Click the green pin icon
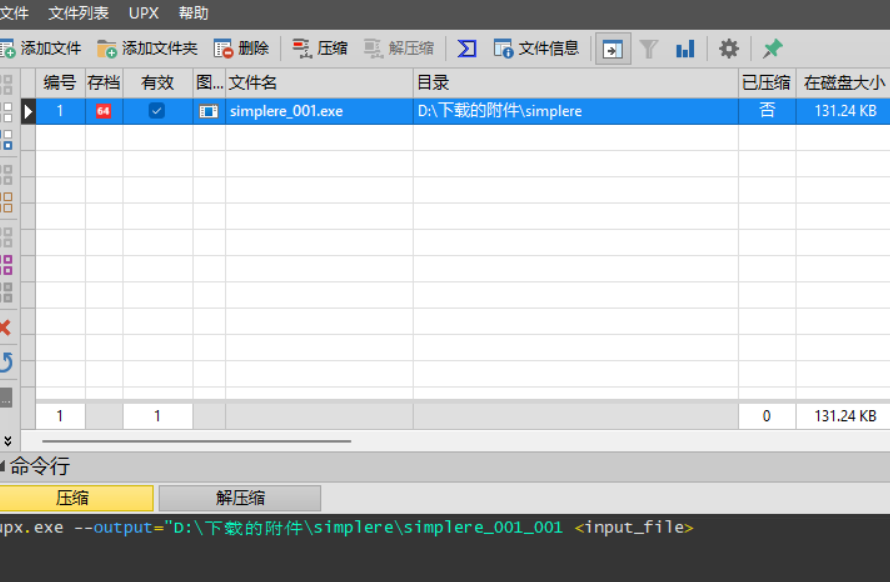The image size is (890, 582). pyautogui.click(x=772, y=48)
